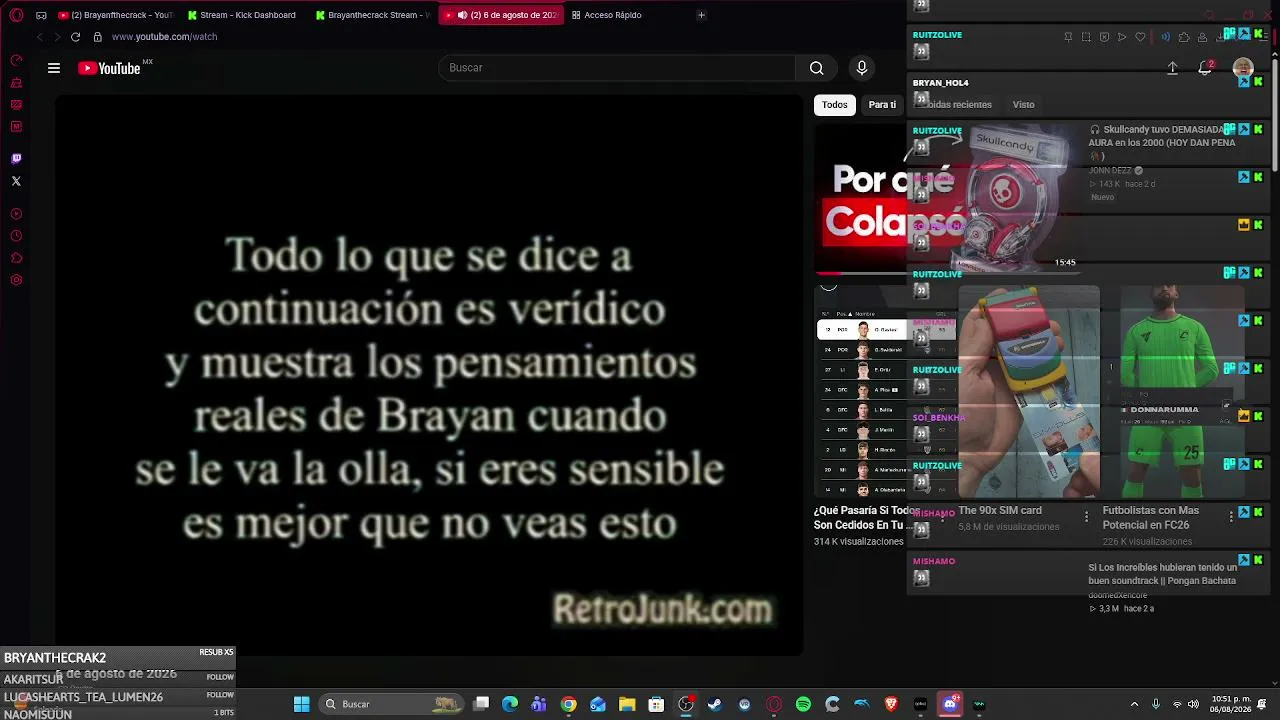Open Discord from the taskbar
The image size is (1280, 720).
pos(950,704)
